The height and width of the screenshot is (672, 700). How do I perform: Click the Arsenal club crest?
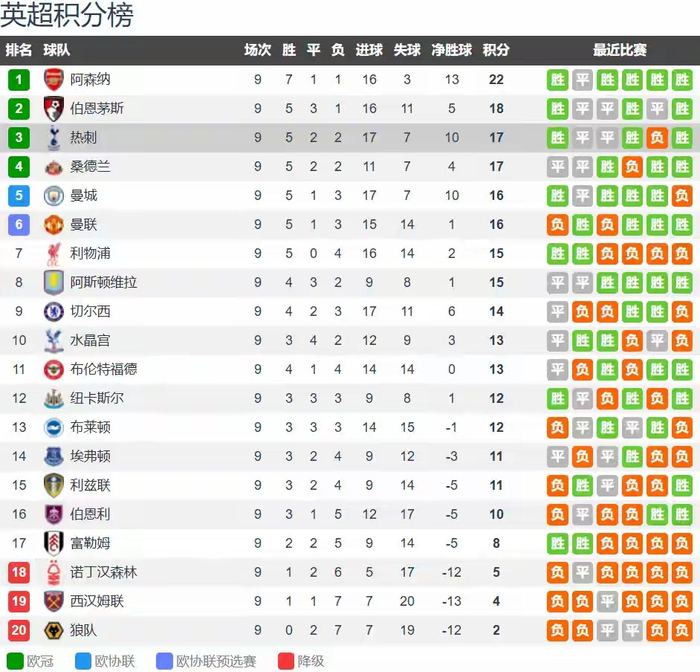(53, 79)
